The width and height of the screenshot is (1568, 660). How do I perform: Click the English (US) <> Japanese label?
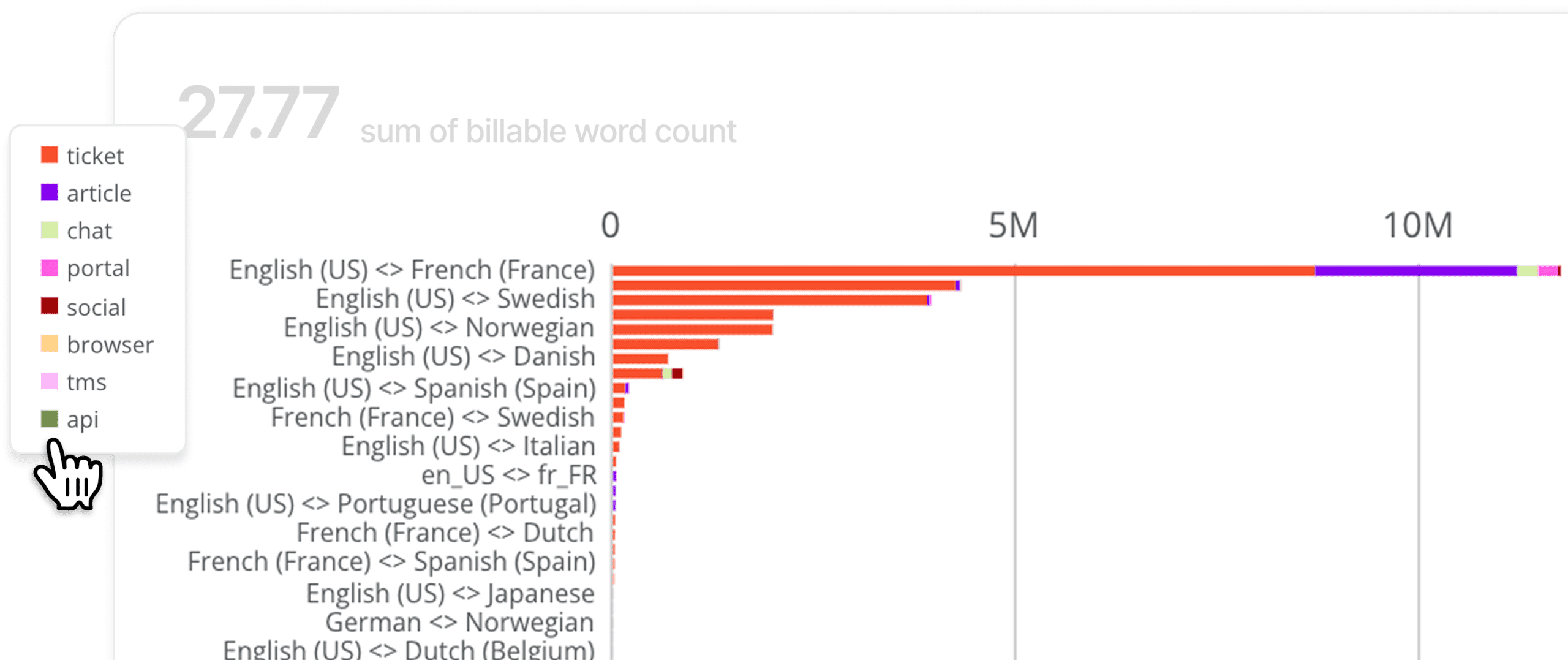(450, 593)
